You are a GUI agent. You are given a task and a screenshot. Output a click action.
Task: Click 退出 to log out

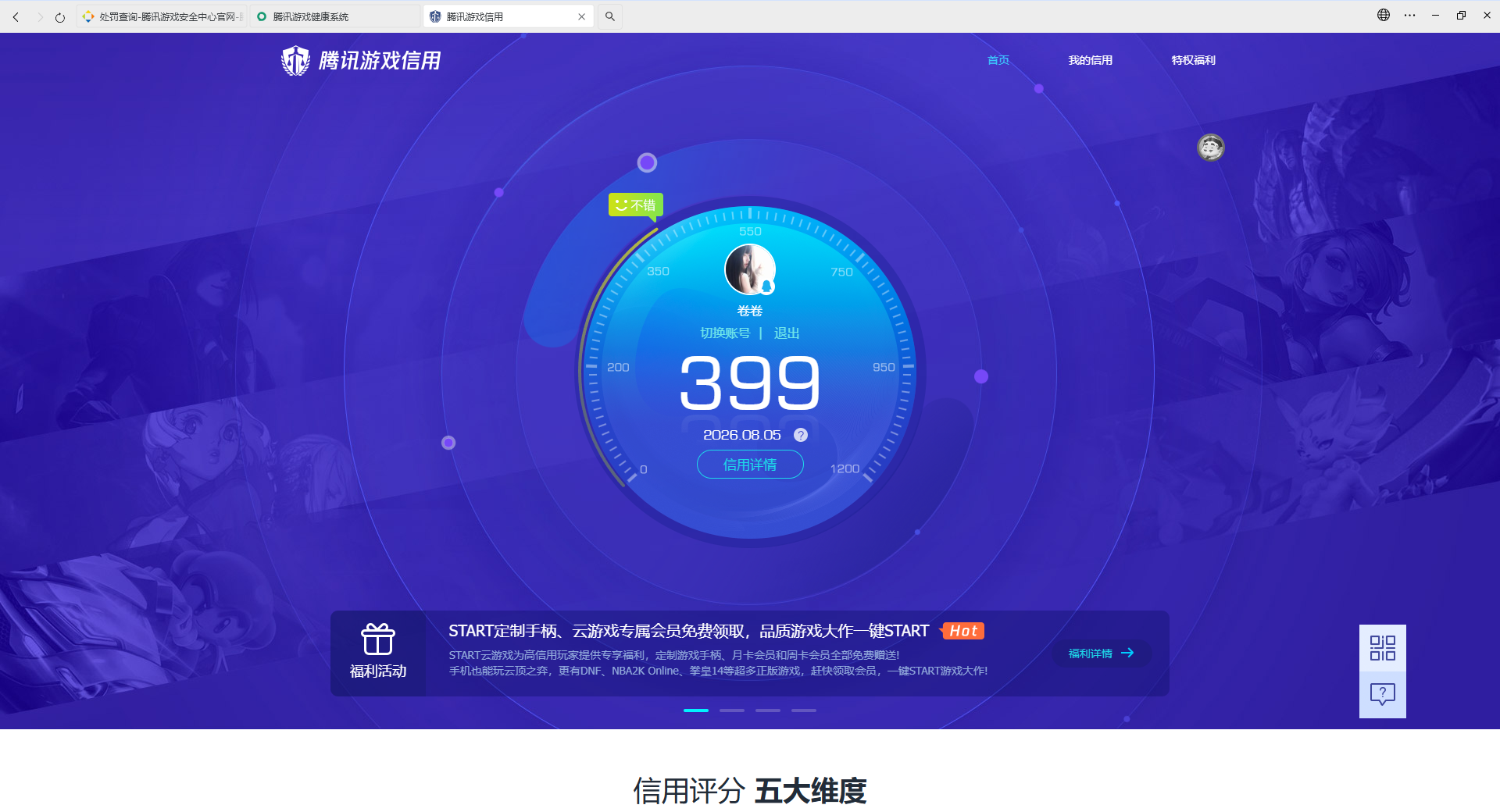(x=787, y=333)
